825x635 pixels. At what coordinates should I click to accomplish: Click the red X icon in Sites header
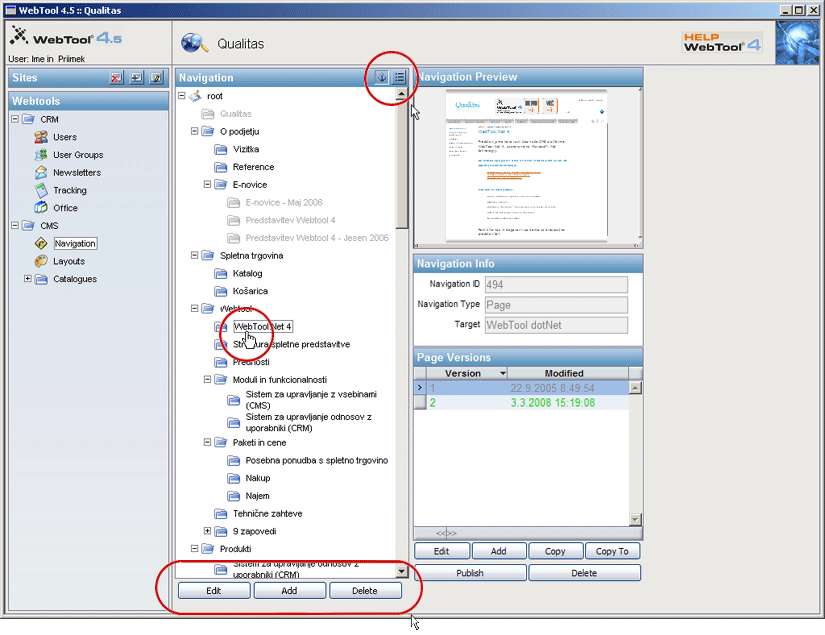117,77
